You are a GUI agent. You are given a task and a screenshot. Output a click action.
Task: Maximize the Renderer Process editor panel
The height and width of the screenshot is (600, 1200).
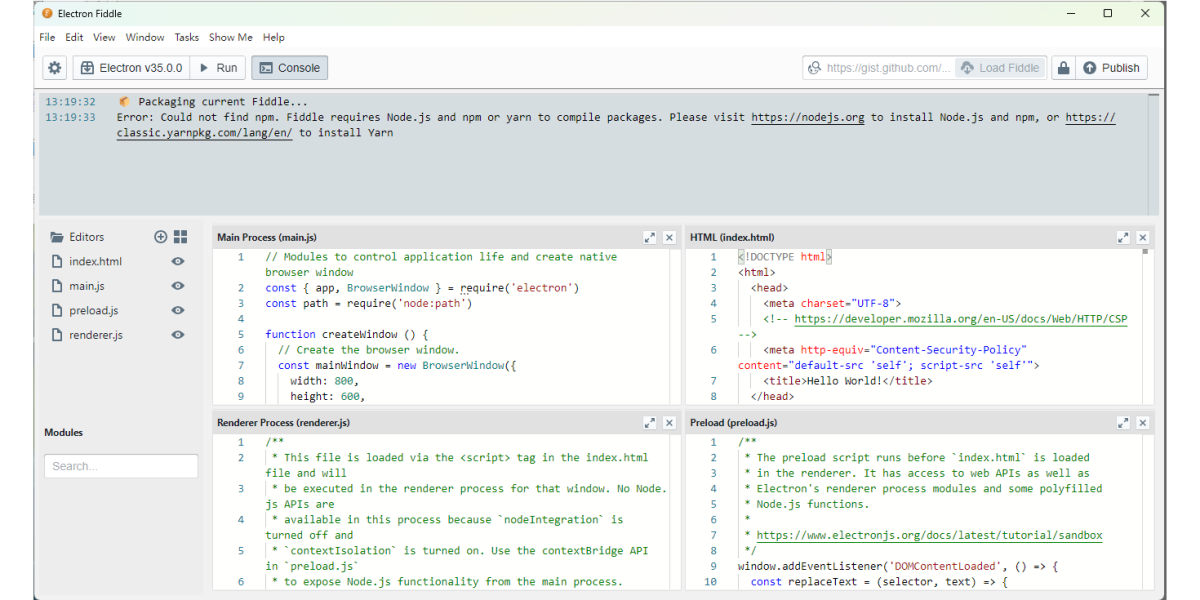(x=650, y=423)
